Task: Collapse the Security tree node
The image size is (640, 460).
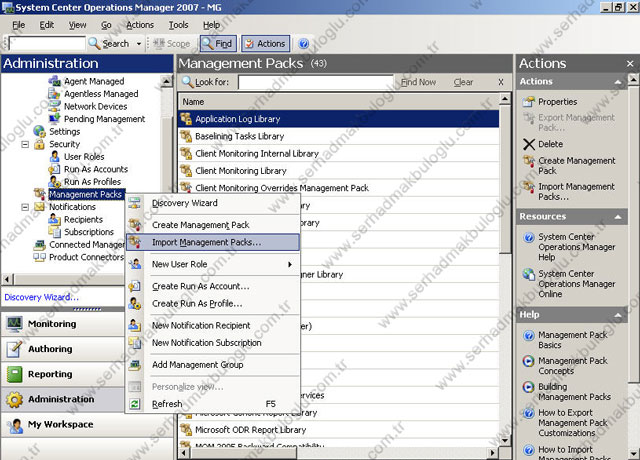Action: (25, 144)
